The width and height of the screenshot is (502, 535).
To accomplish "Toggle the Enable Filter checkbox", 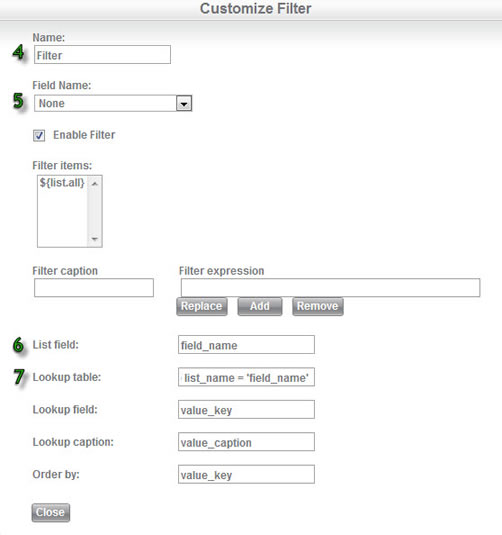I will [x=39, y=135].
